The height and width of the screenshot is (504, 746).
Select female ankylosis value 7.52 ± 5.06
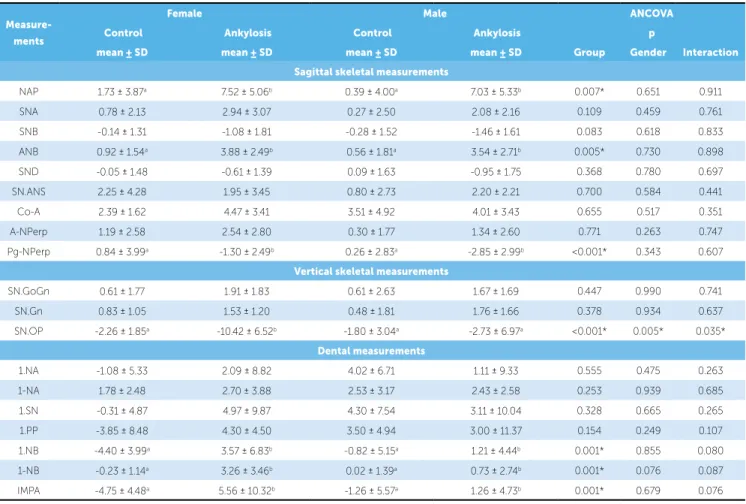(247, 91)
